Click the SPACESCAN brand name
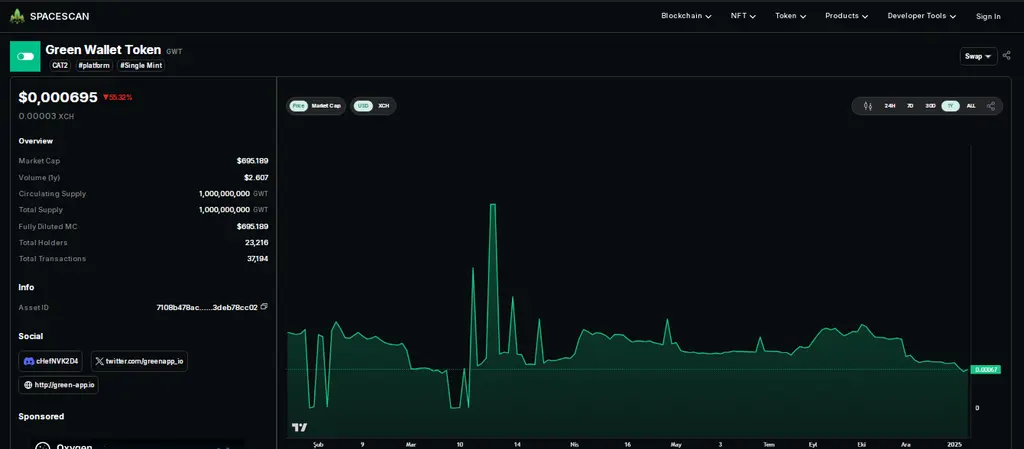The height and width of the screenshot is (449, 1024). click(59, 16)
